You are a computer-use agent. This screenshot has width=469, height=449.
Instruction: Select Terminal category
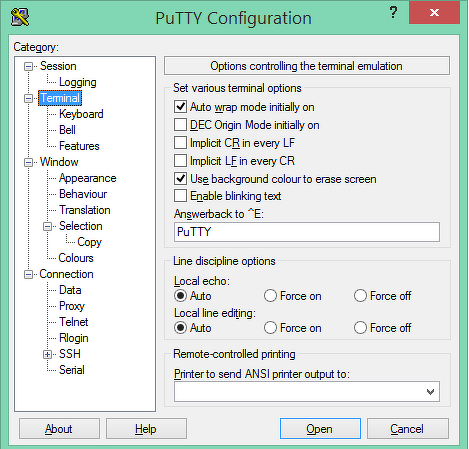pyautogui.click(x=60, y=98)
